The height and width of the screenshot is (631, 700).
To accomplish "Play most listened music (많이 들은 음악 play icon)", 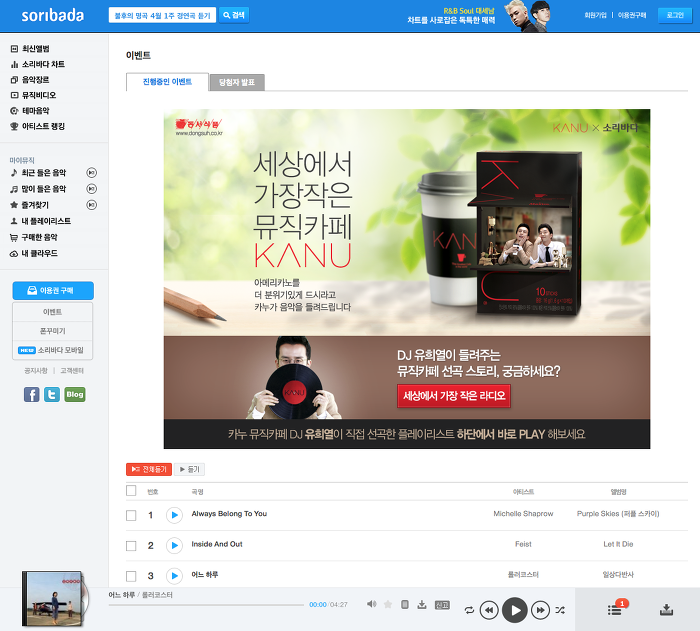I will (92, 189).
